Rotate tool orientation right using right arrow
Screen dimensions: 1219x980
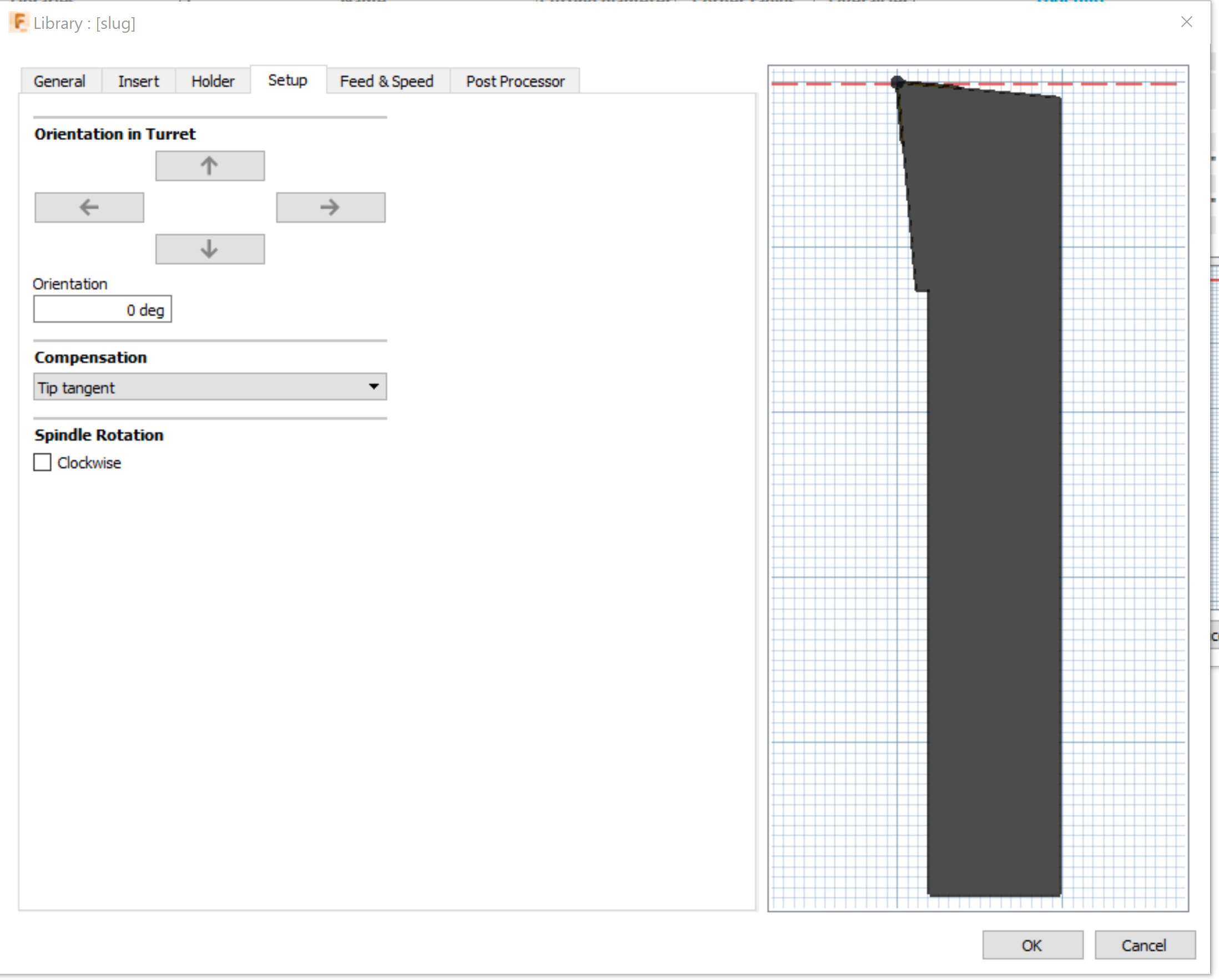coord(331,208)
